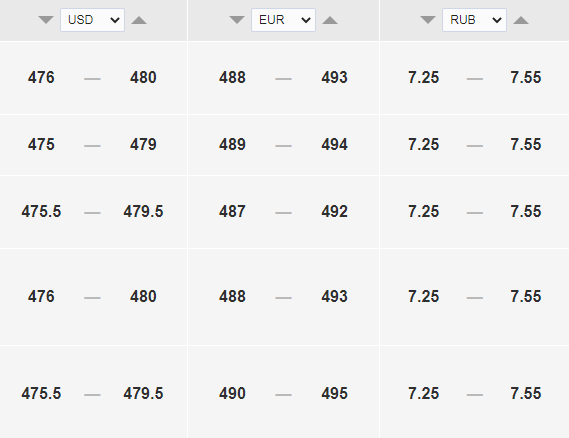The image size is (569, 438).
Task: Click the 479 USD sell rate
Action: point(143,145)
